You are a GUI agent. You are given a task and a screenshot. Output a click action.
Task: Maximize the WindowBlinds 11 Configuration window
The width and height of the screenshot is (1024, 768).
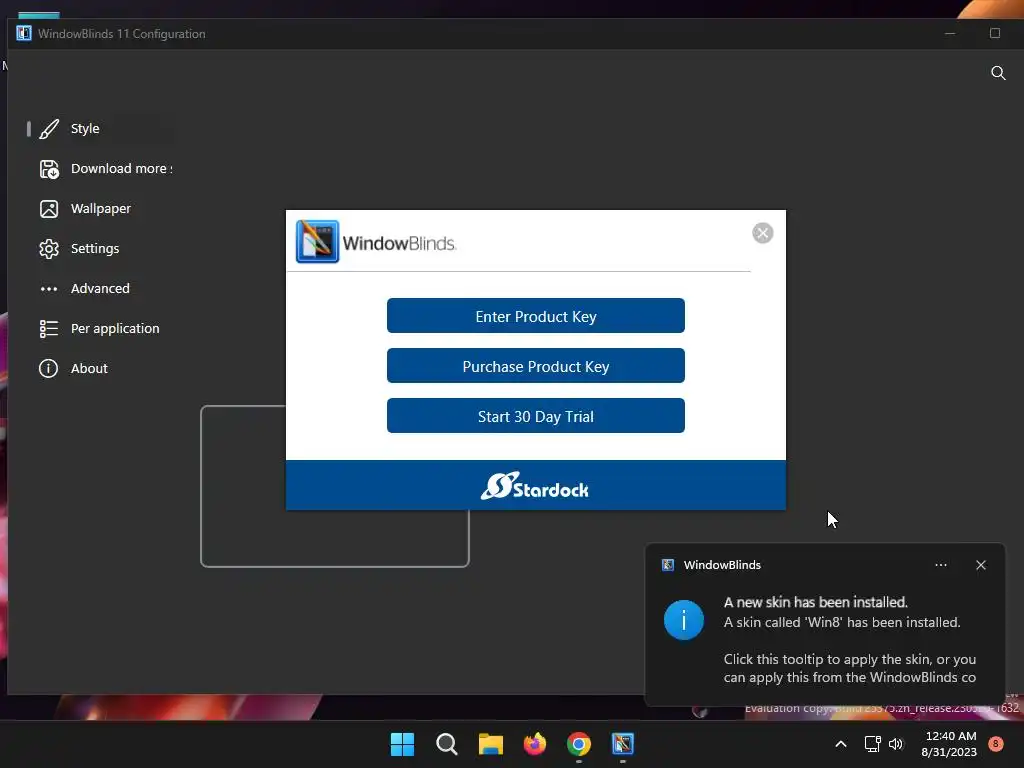(995, 33)
